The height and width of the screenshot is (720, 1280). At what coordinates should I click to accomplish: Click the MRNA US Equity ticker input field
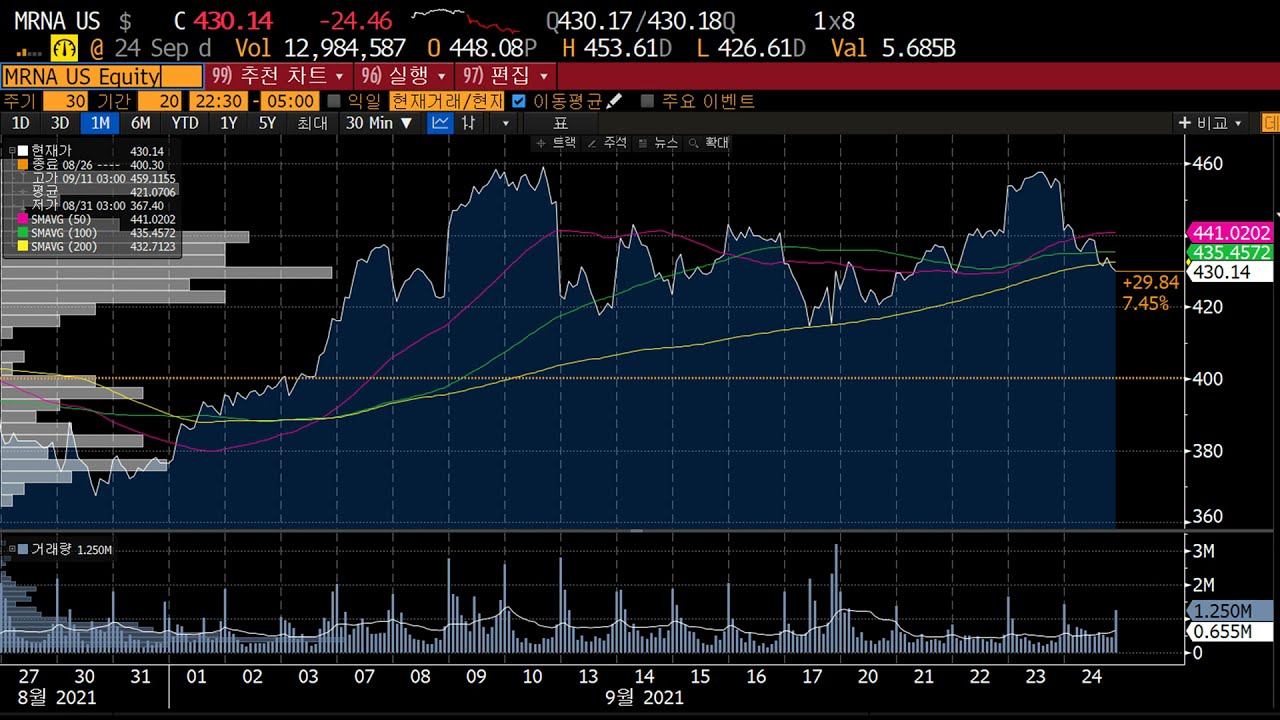point(102,76)
